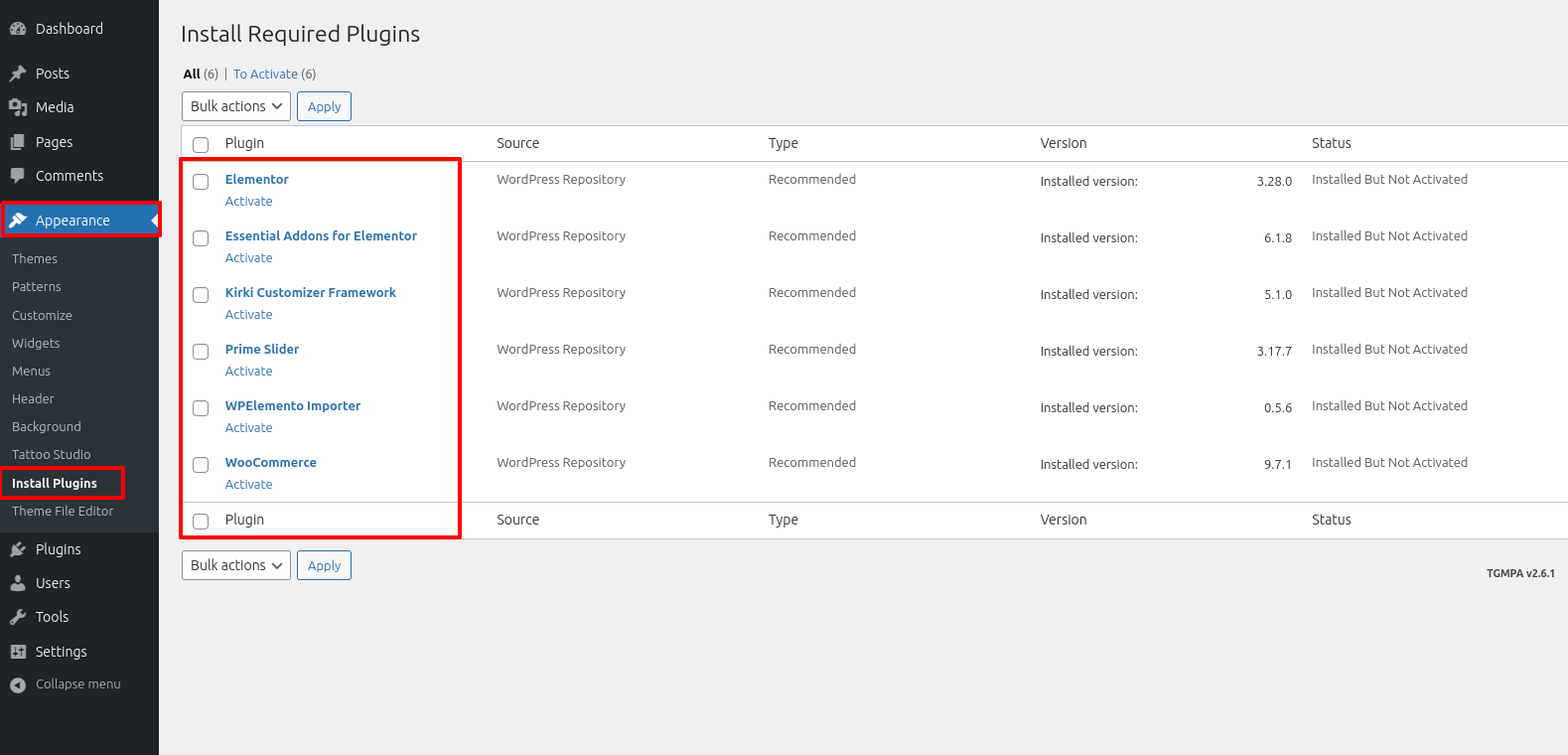Open Essential Addons for Elementor link
This screenshot has width=1568, height=755.
[321, 235]
